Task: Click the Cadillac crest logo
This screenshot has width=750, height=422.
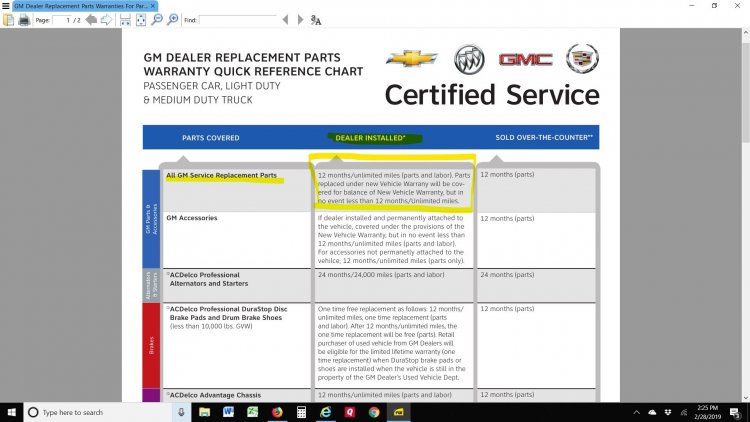Action: pos(582,58)
